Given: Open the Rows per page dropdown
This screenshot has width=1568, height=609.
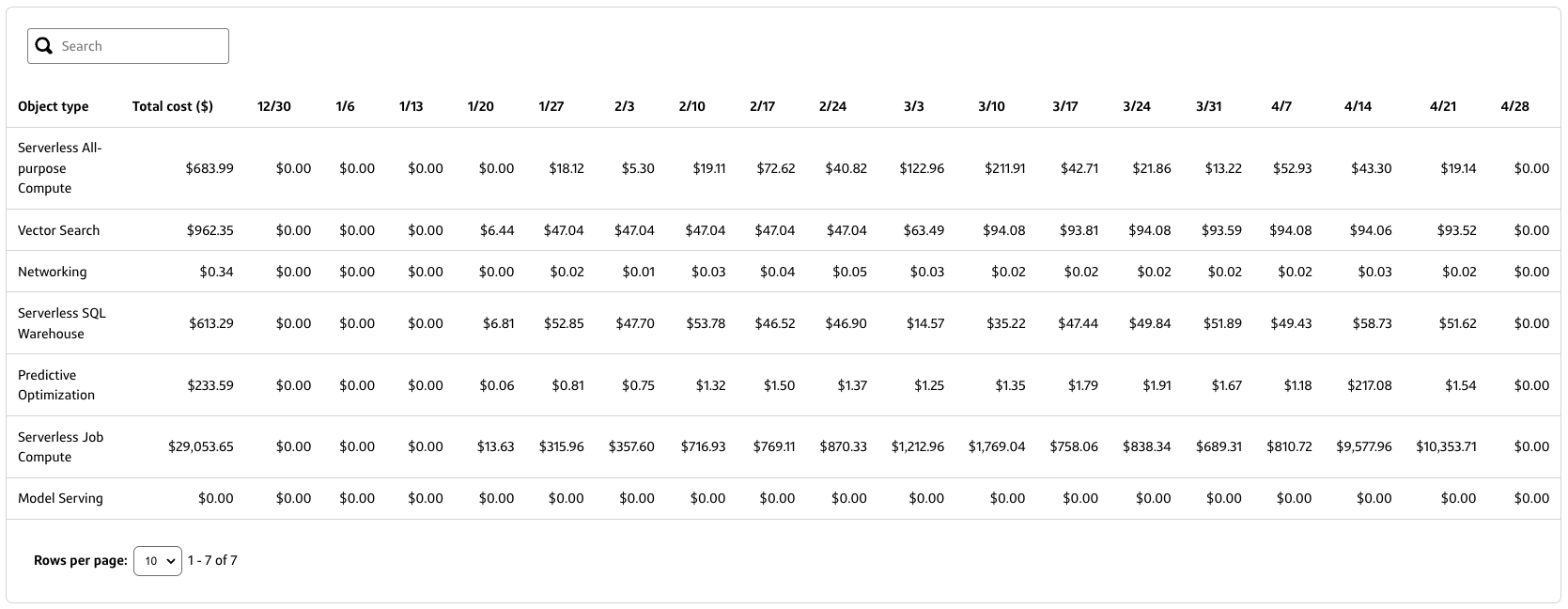Looking at the screenshot, I should (158, 561).
